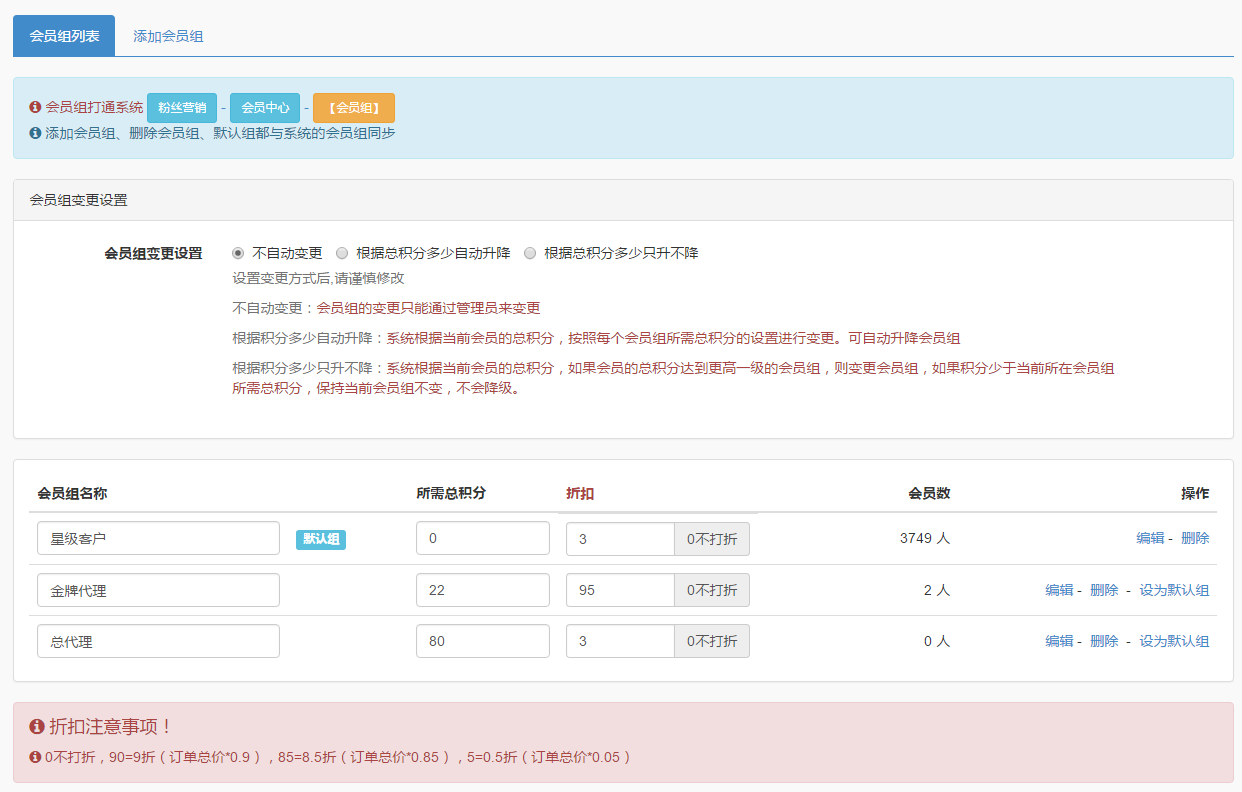Click 编辑 for the 金牌代理 row
1242x792 pixels.
point(1059,590)
